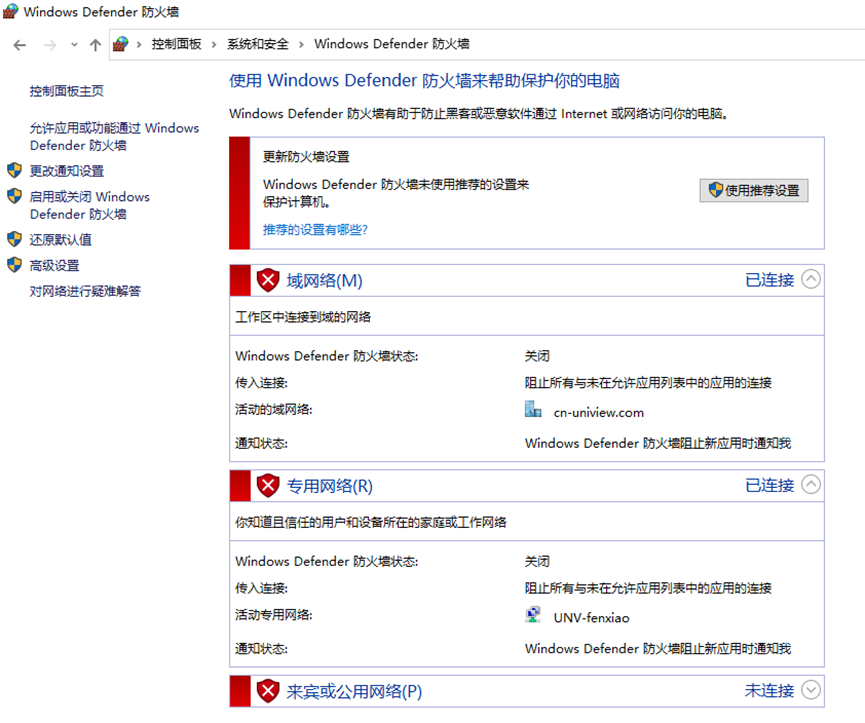Click red shield icon of 来宾或公用网络
The image size is (865, 723).
(x=268, y=690)
